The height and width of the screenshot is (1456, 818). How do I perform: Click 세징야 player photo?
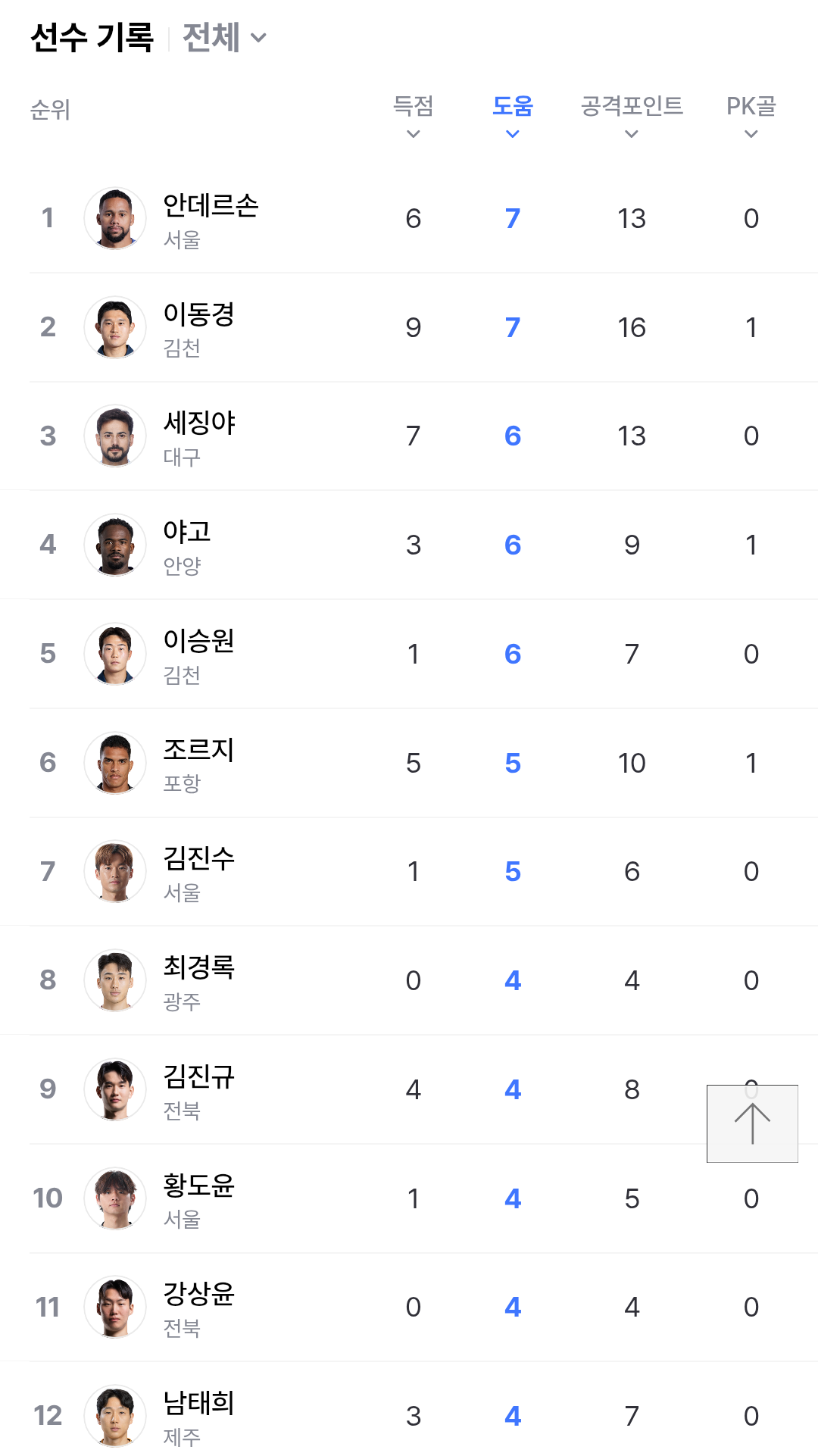(115, 436)
